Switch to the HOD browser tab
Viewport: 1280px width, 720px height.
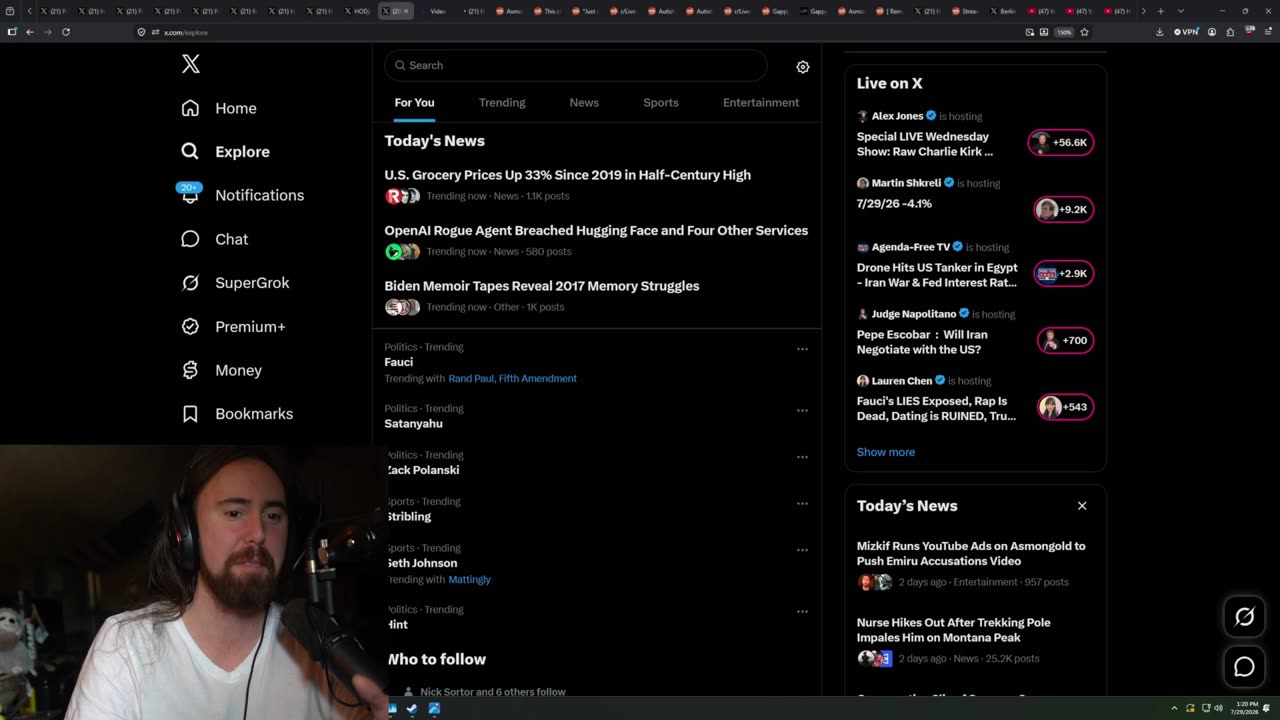point(360,11)
